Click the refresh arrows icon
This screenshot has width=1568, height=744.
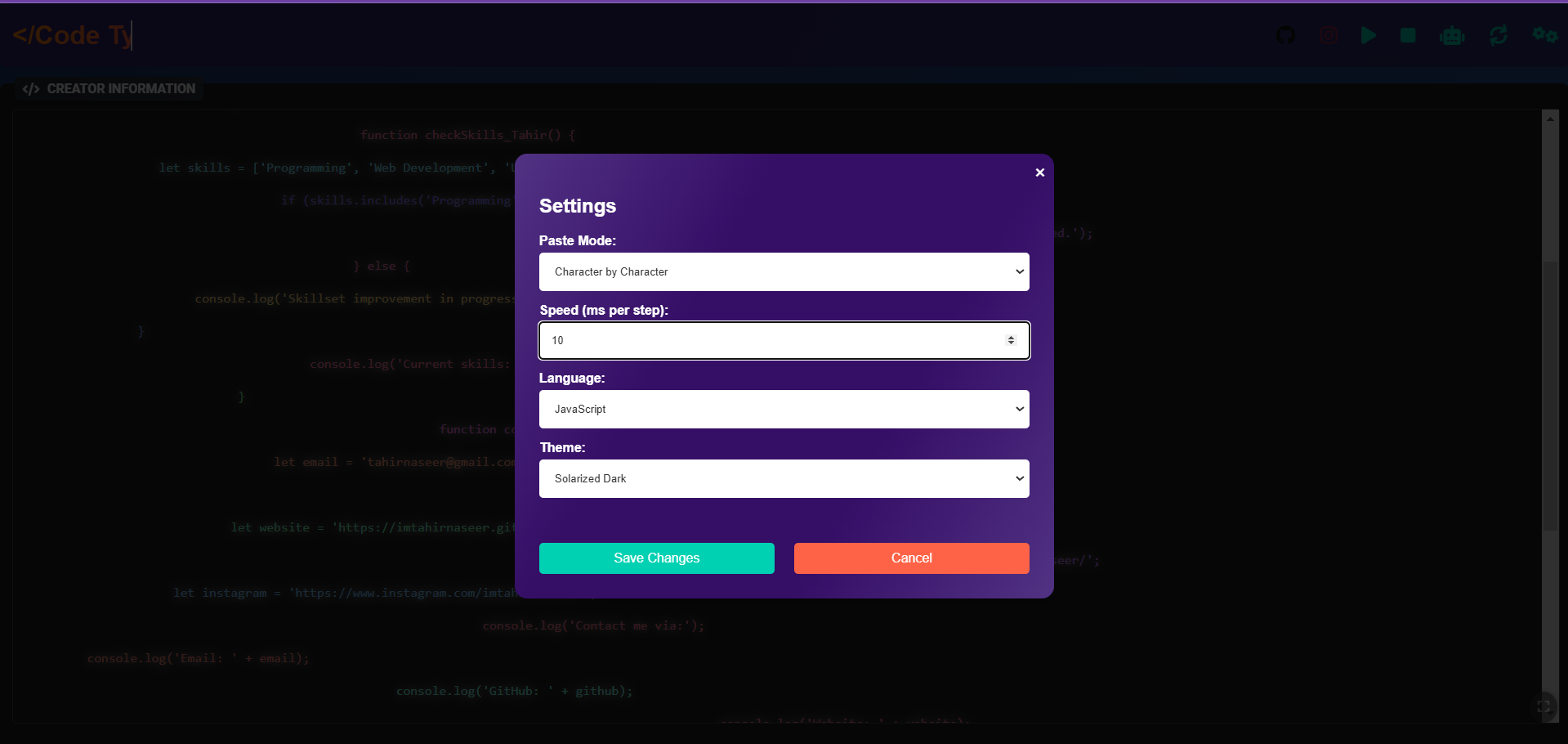[1498, 35]
